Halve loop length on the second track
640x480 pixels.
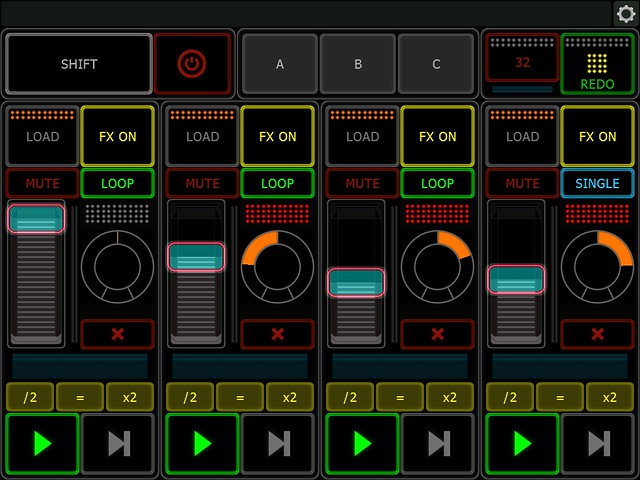pyautogui.click(x=190, y=397)
